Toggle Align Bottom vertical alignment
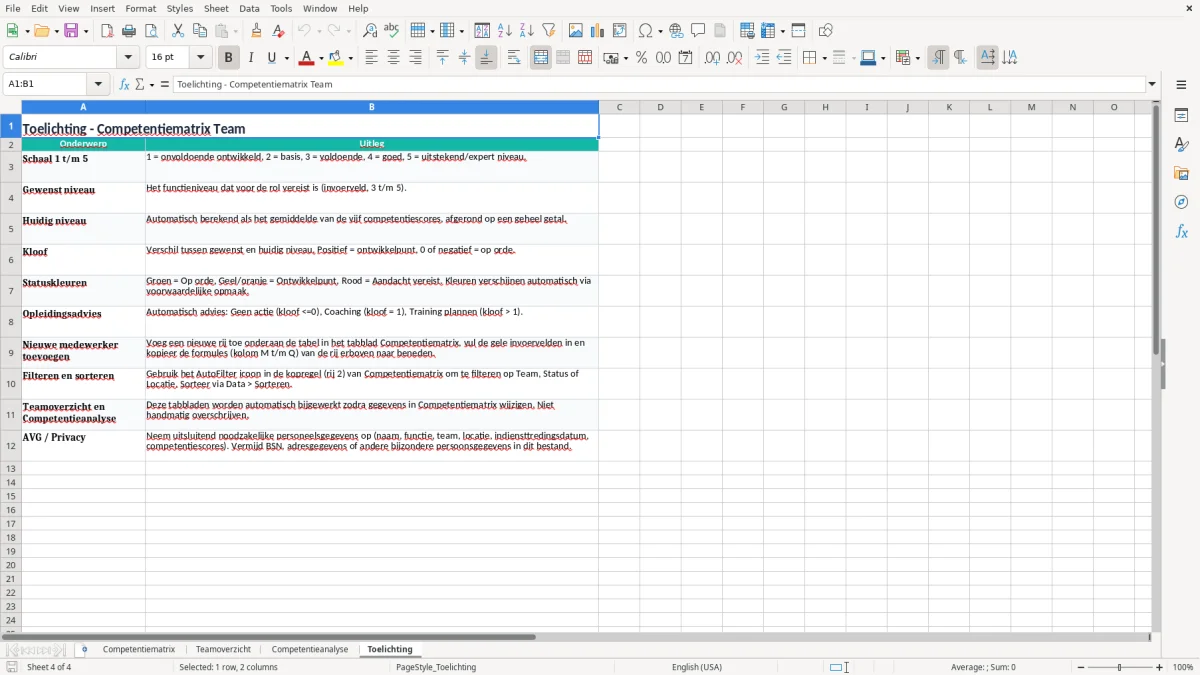 click(x=486, y=58)
